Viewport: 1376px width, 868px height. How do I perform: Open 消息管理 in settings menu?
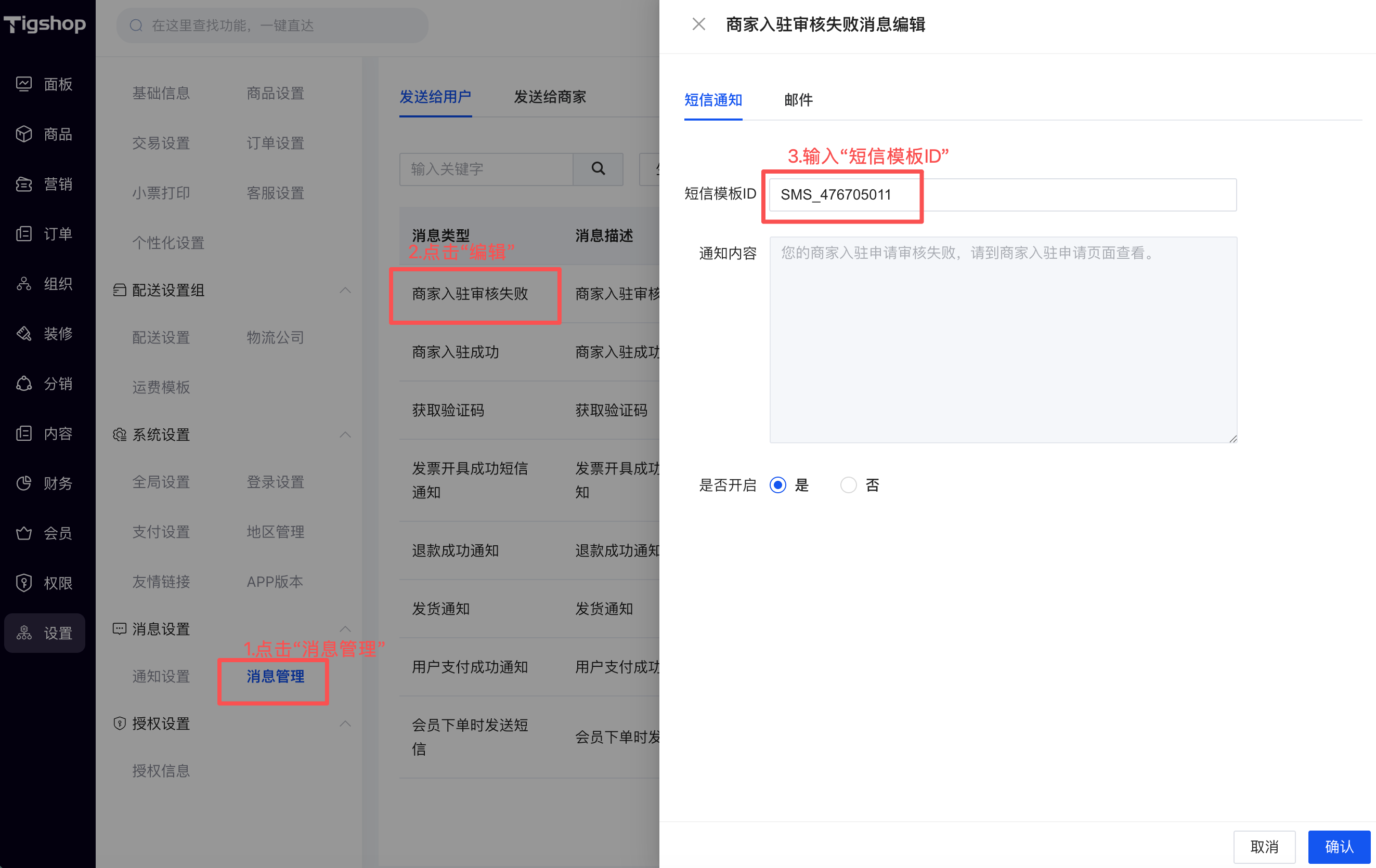275,676
